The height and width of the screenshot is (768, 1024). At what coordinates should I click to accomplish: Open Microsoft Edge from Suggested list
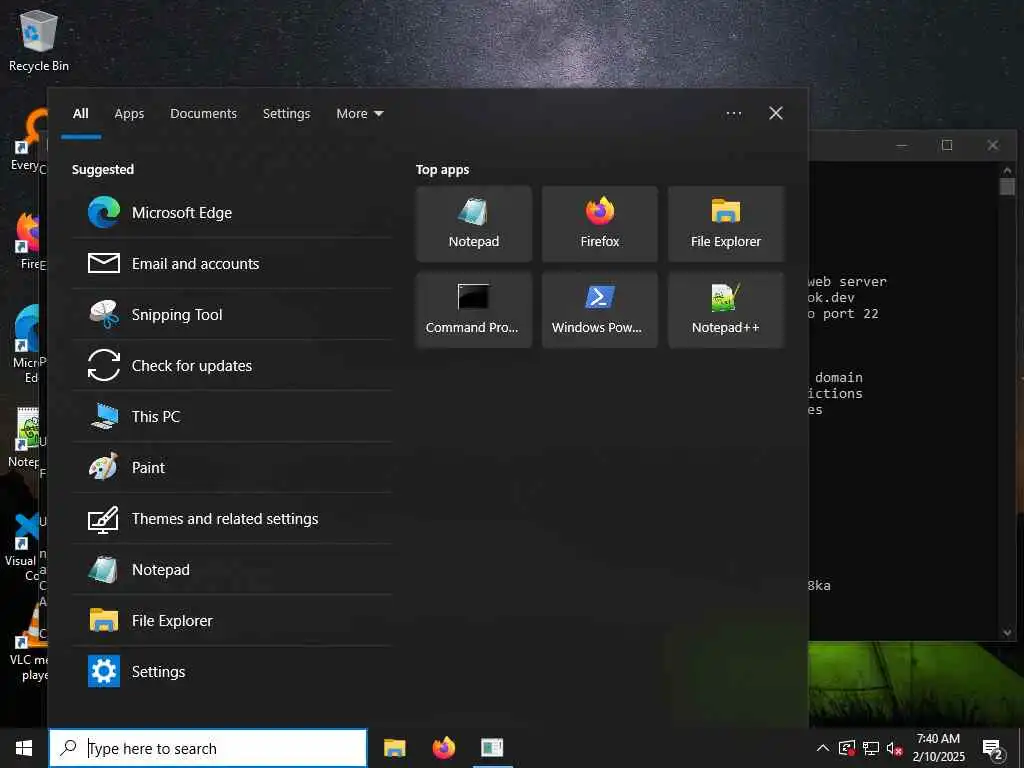(232, 212)
